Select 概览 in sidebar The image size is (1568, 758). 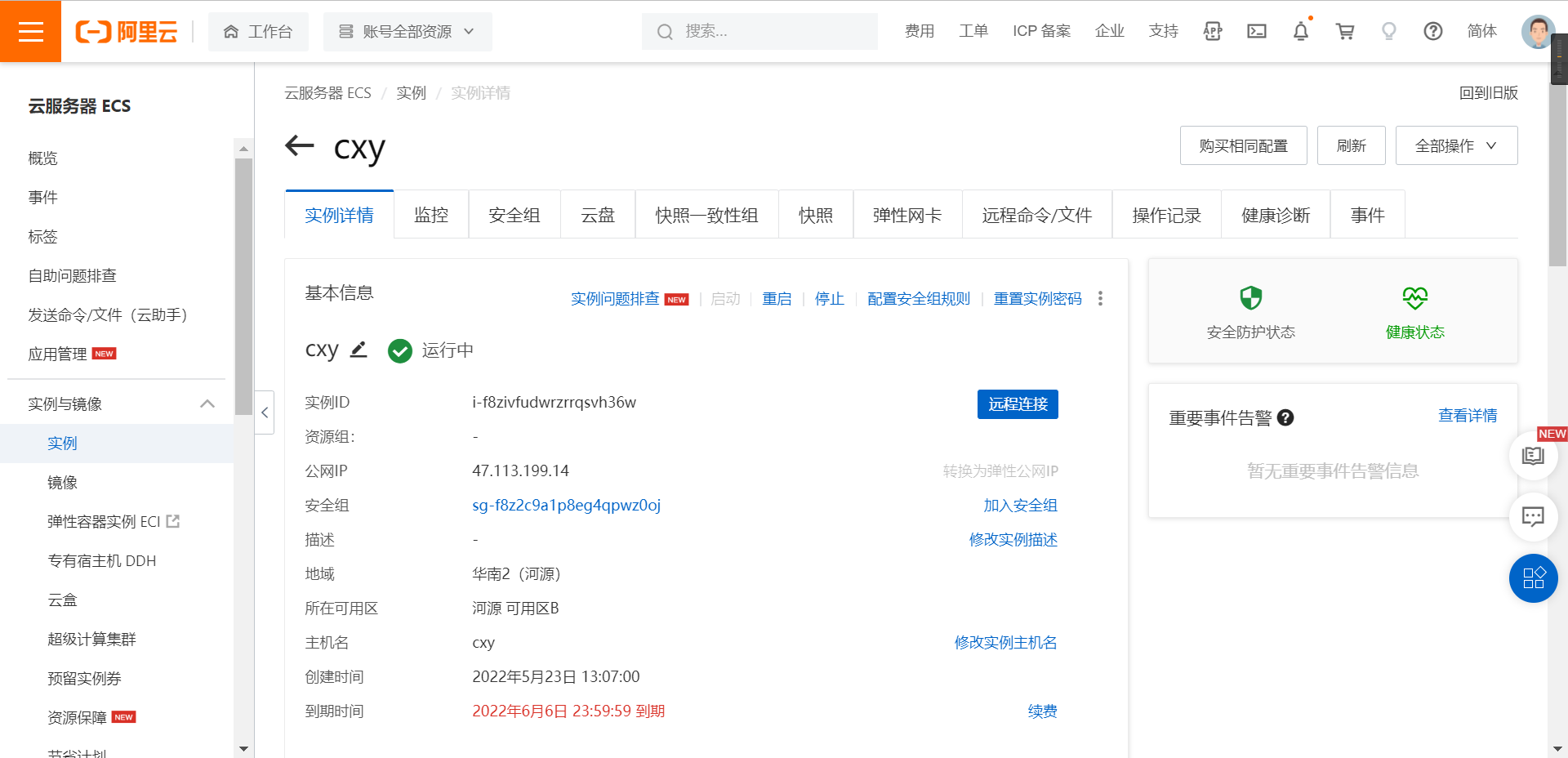42,158
